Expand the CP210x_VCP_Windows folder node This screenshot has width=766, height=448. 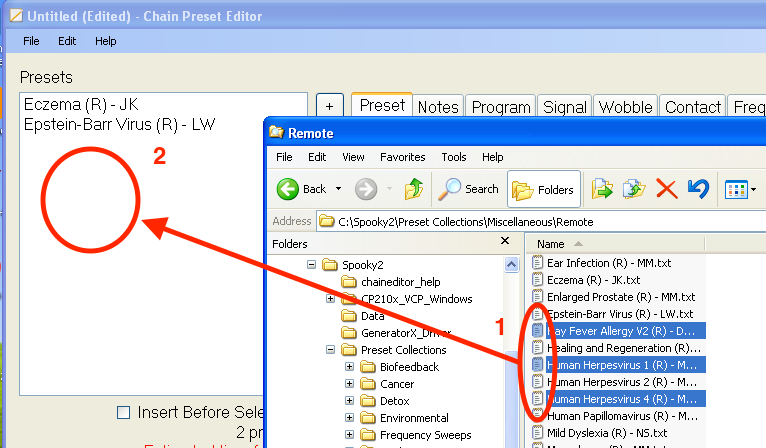(330, 299)
